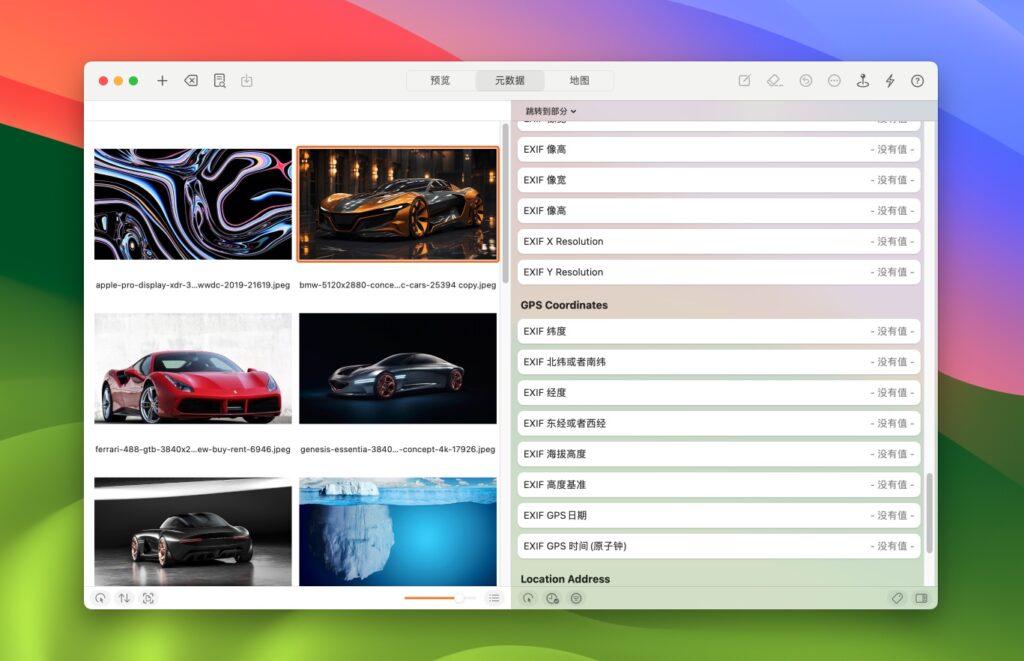1024x661 pixels.
Task: Click the more options ellipsis button
Action: pyautogui.click(x=831, y=80)
